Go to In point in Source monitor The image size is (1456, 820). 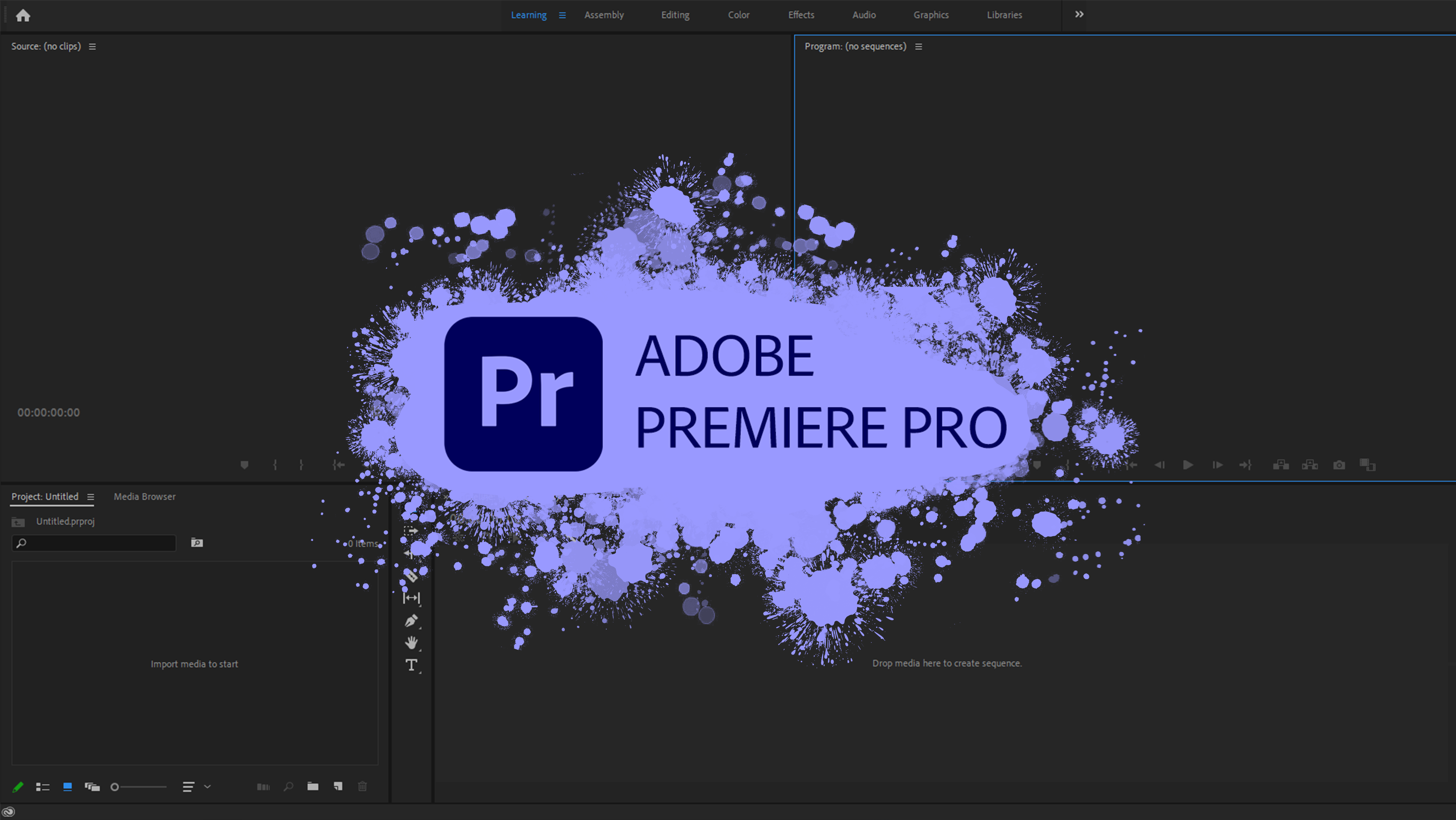coord(338,465)
